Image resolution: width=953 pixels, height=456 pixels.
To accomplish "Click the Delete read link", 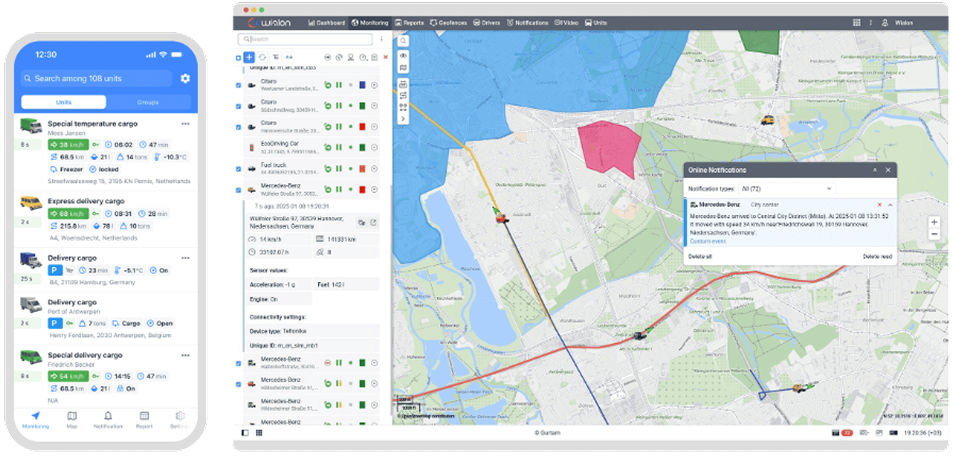I will coord(878,257).
